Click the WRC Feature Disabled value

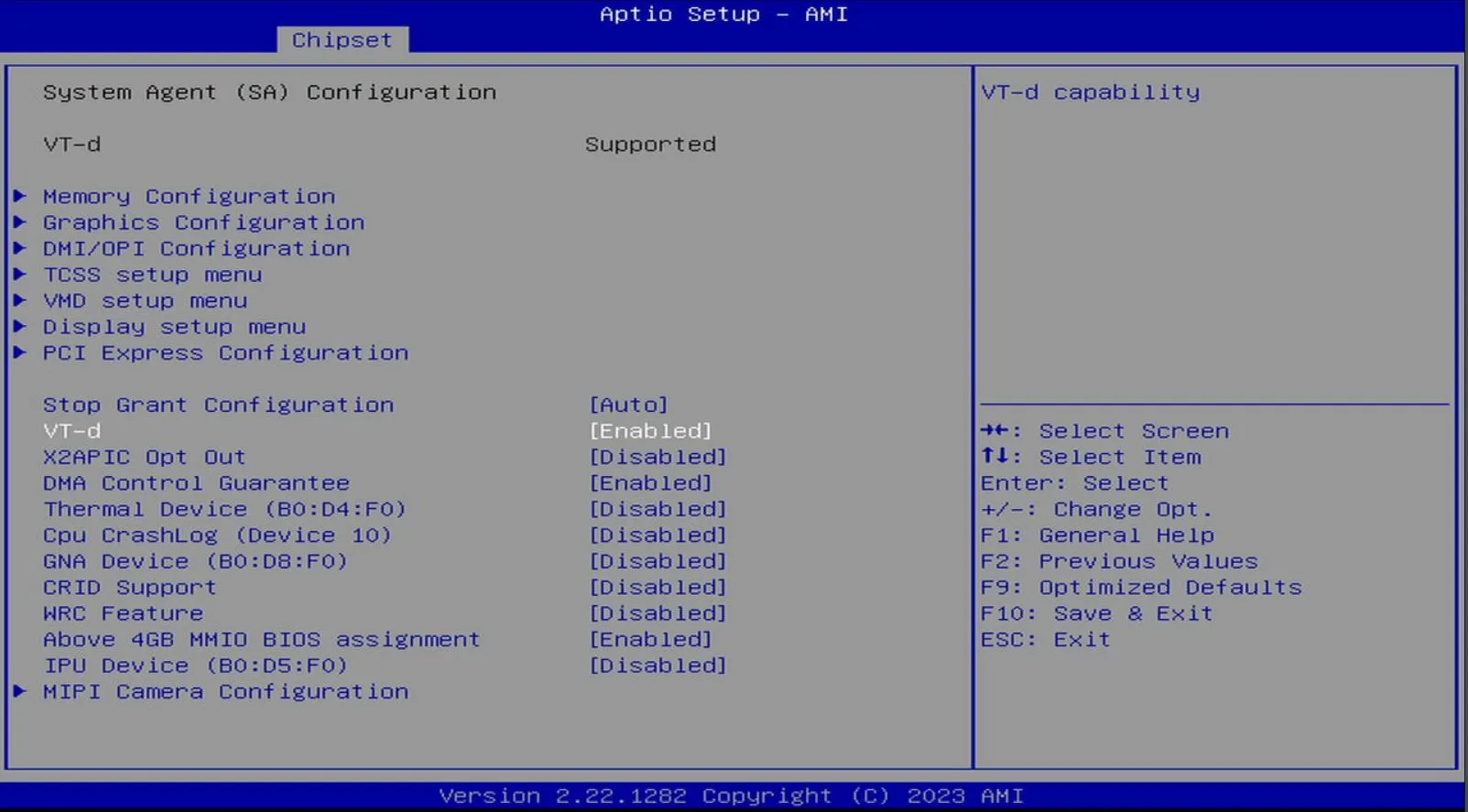pyautogui.click(x=658, y=613)
